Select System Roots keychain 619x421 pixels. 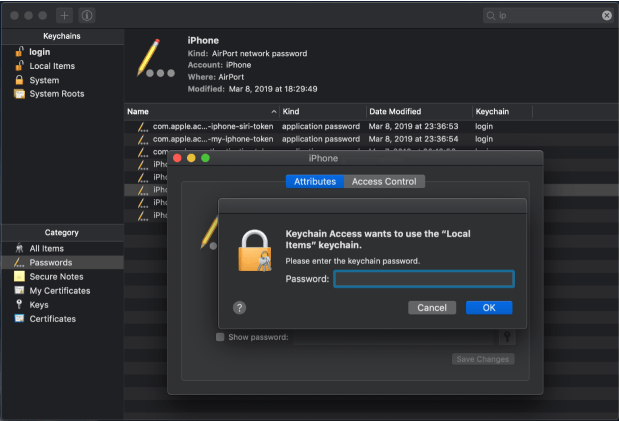(x=56, y=94)
